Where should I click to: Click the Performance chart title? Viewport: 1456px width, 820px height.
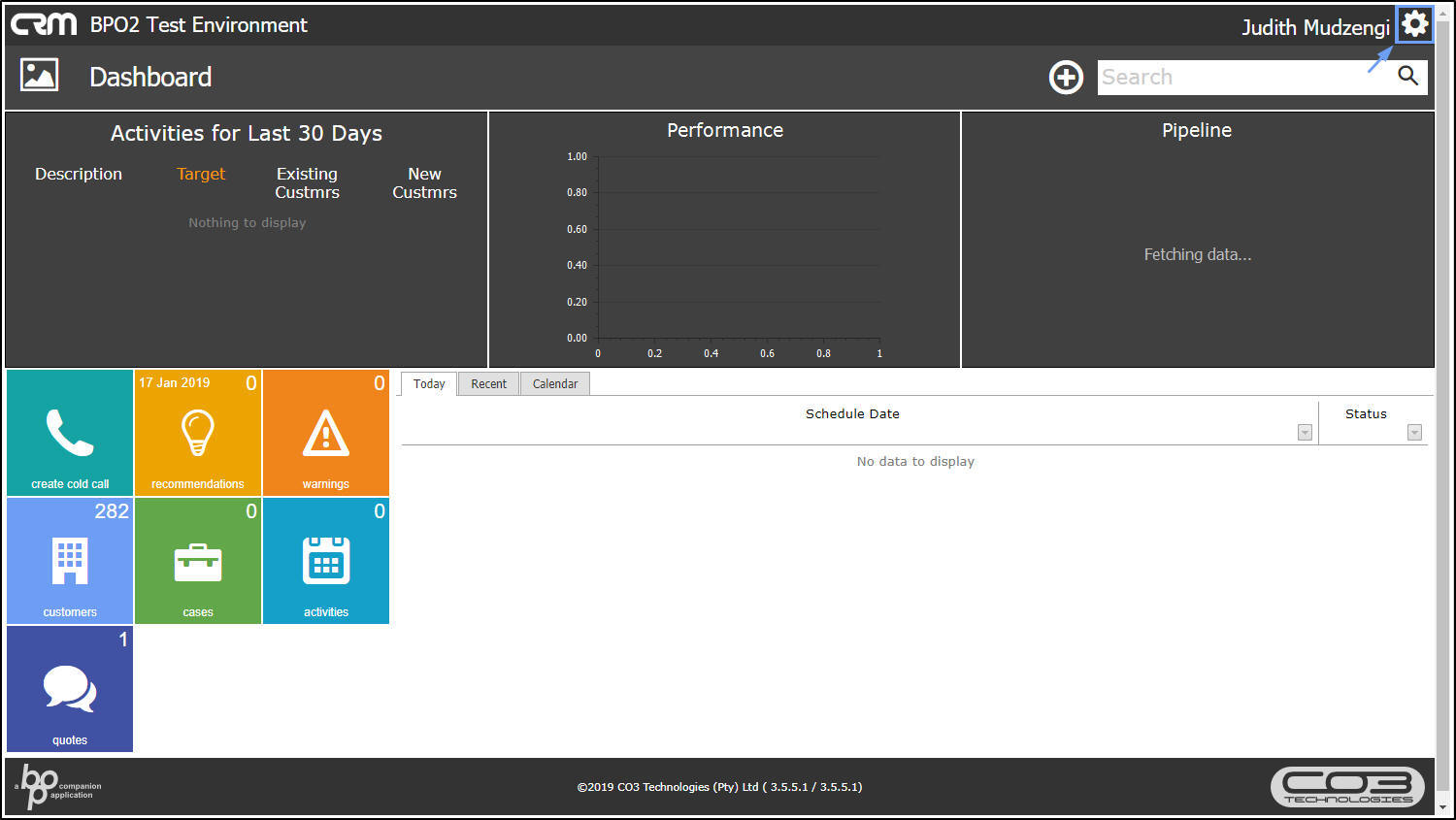point(725,130)
